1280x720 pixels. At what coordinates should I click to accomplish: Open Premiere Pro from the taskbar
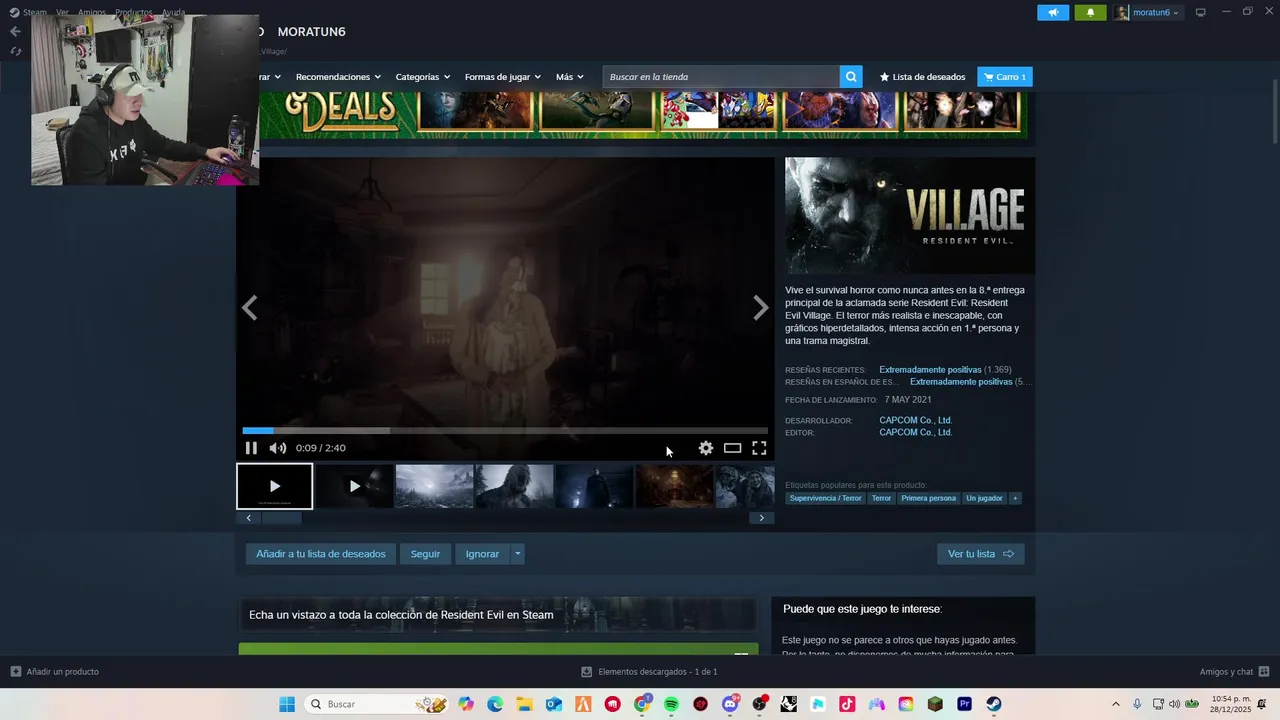click(x=964, y=704)
